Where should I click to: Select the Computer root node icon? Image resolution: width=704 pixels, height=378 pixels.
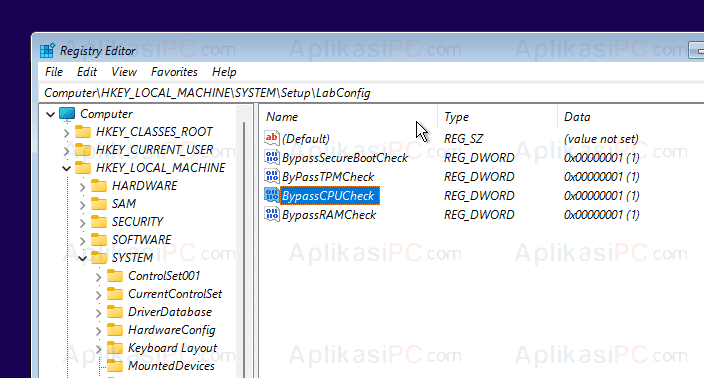pyautogui.click(x=67, y=114)
